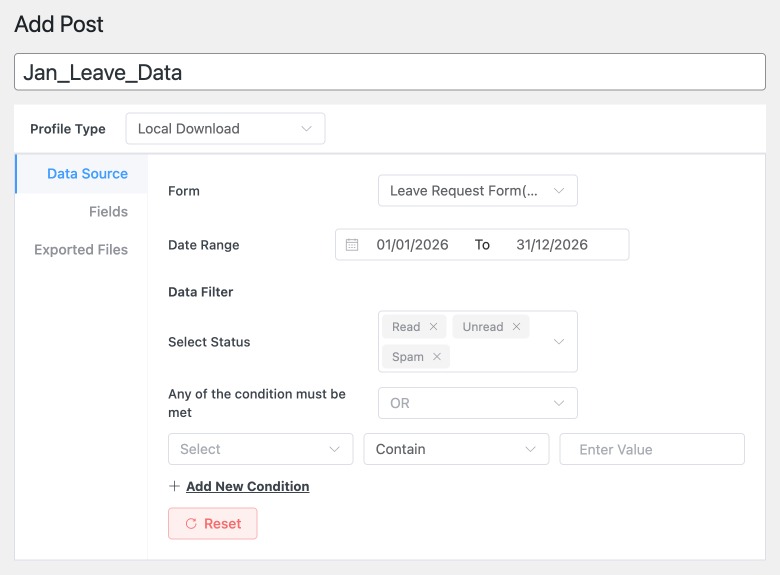Click the calendar icon in Date Range
Image resolution: width=780 pixels, height=575 pixels.
click(x=352, y=245)
